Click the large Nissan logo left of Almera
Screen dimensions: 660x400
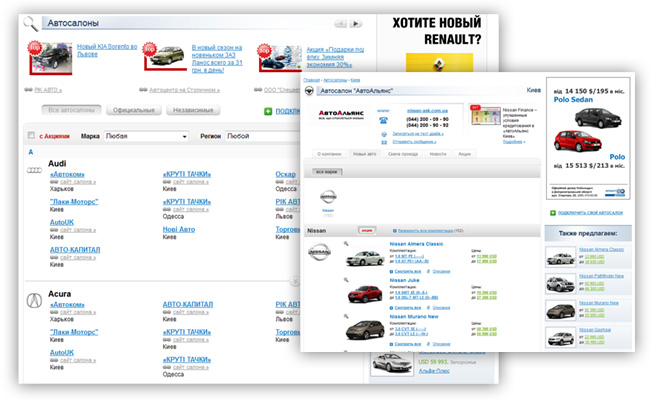coord(319,252)
